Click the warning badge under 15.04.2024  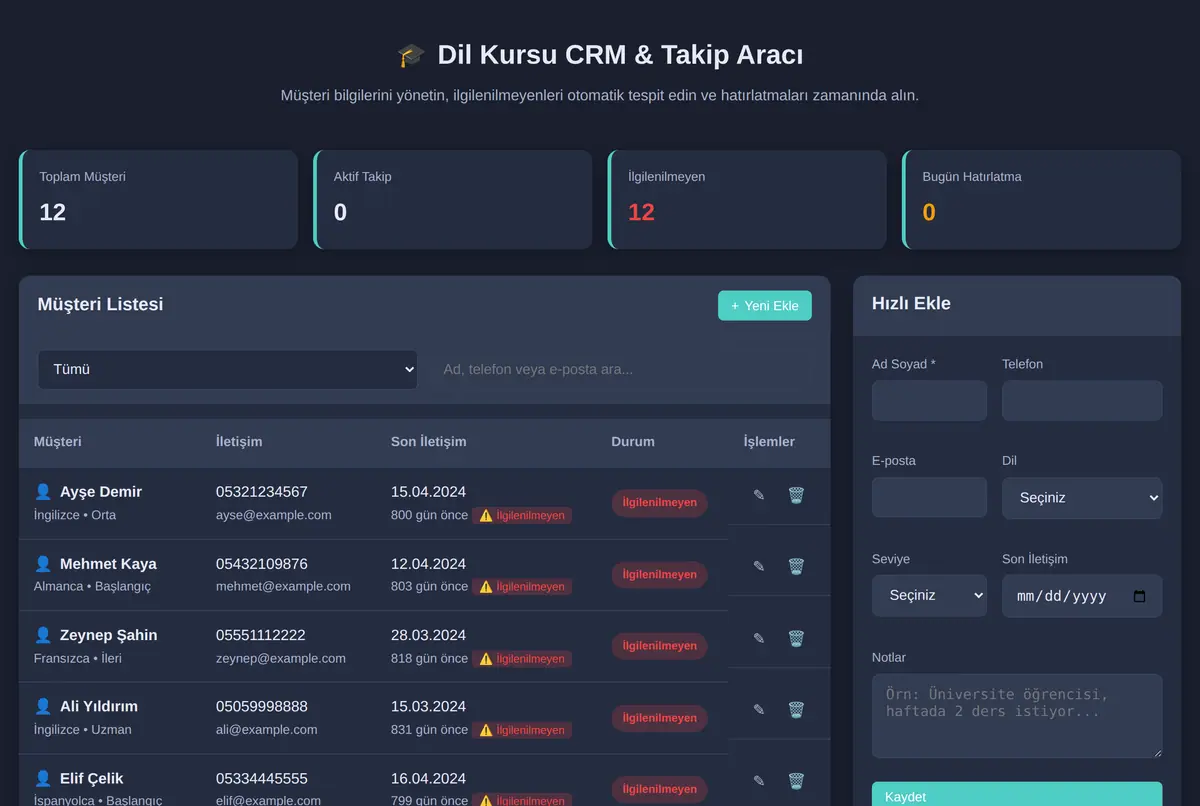(522, 516)
